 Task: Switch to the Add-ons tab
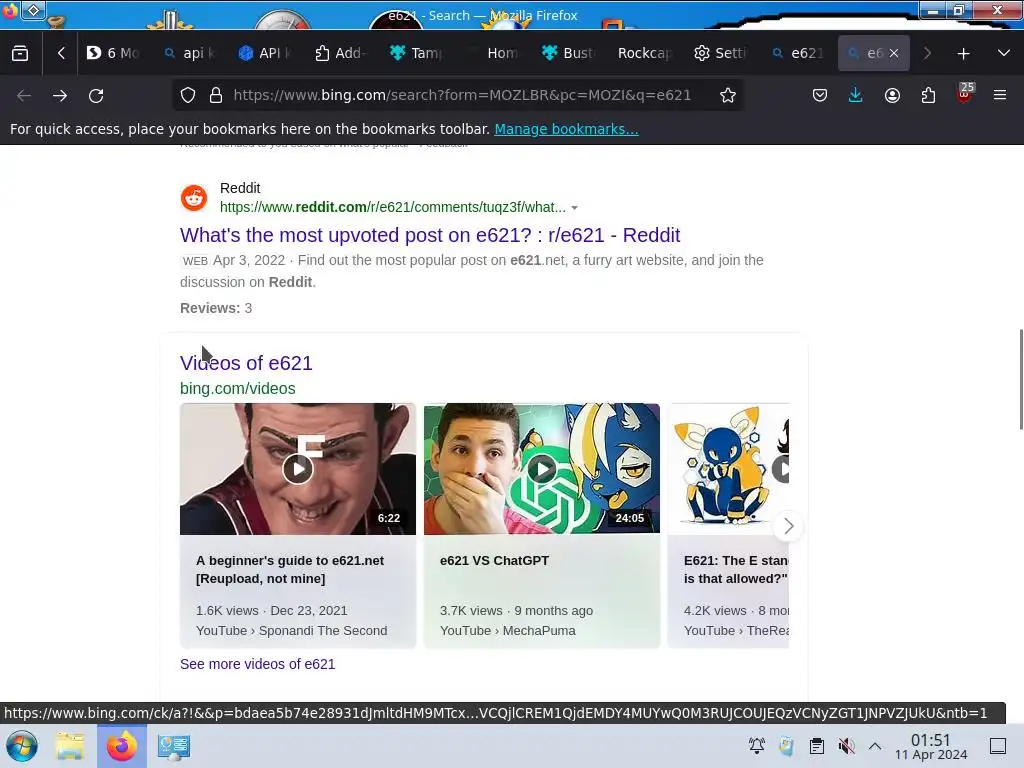[341, 53]
